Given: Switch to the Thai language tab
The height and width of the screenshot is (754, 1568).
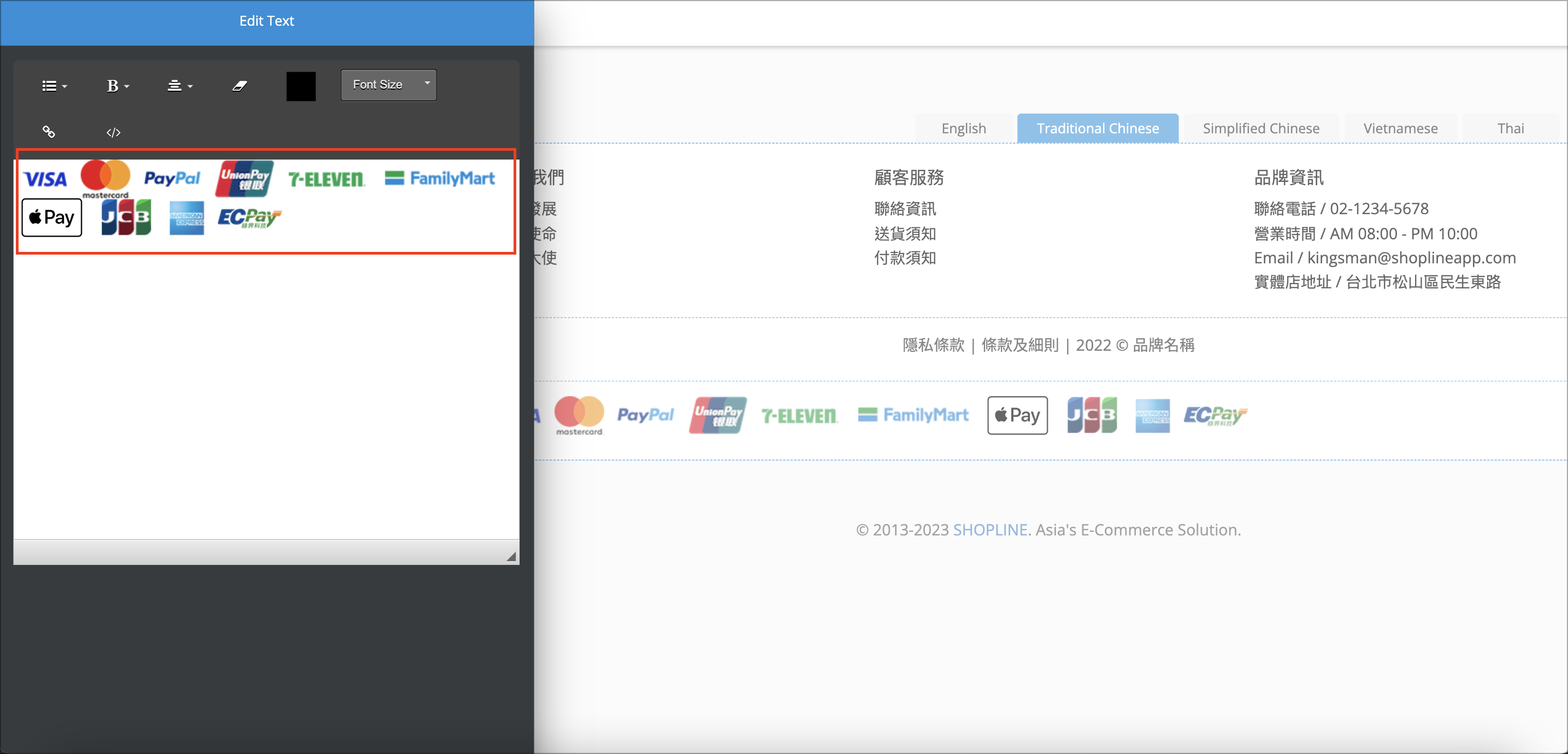Looking at the screenshot, I should (1511, 128).
